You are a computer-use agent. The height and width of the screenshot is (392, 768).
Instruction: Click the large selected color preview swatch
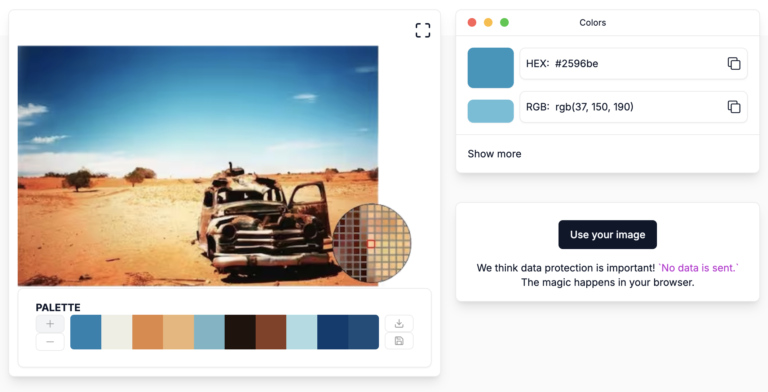490,68
